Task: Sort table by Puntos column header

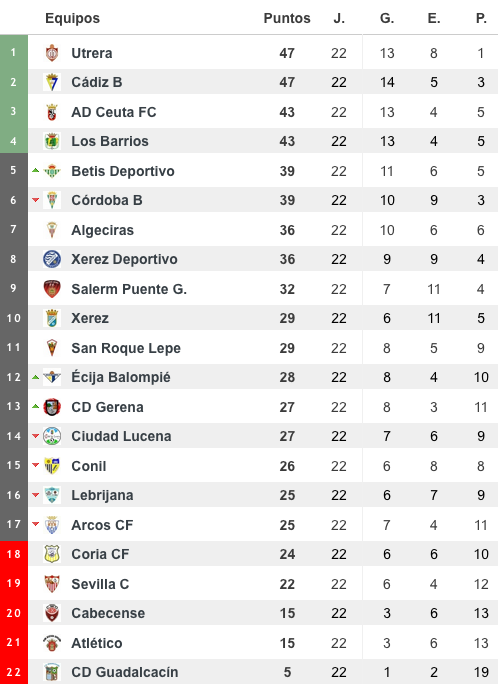Action: (x=287, y=18)
